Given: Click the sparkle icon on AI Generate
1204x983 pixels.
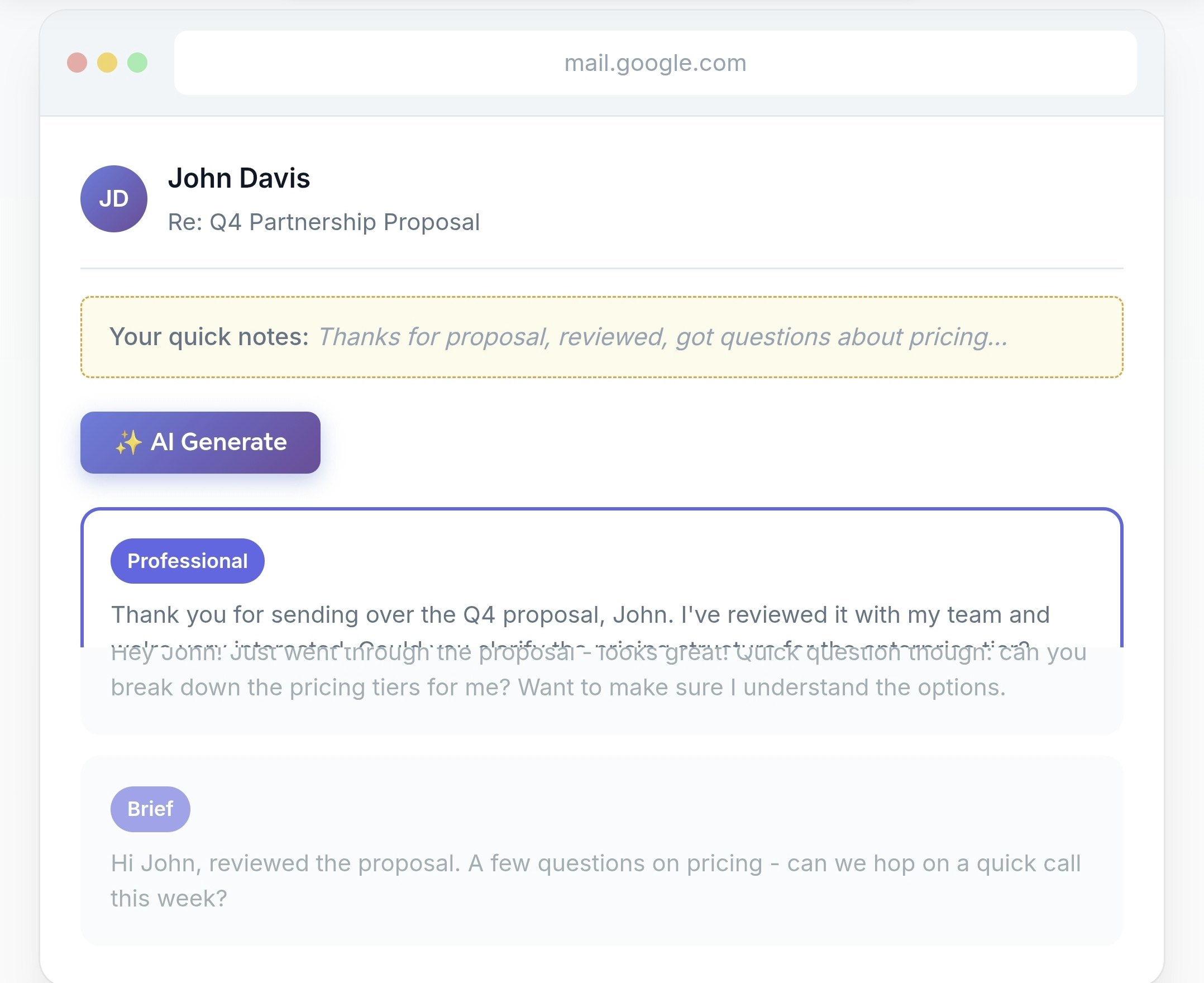Looking at the screenshot, I should pos(128,443).
